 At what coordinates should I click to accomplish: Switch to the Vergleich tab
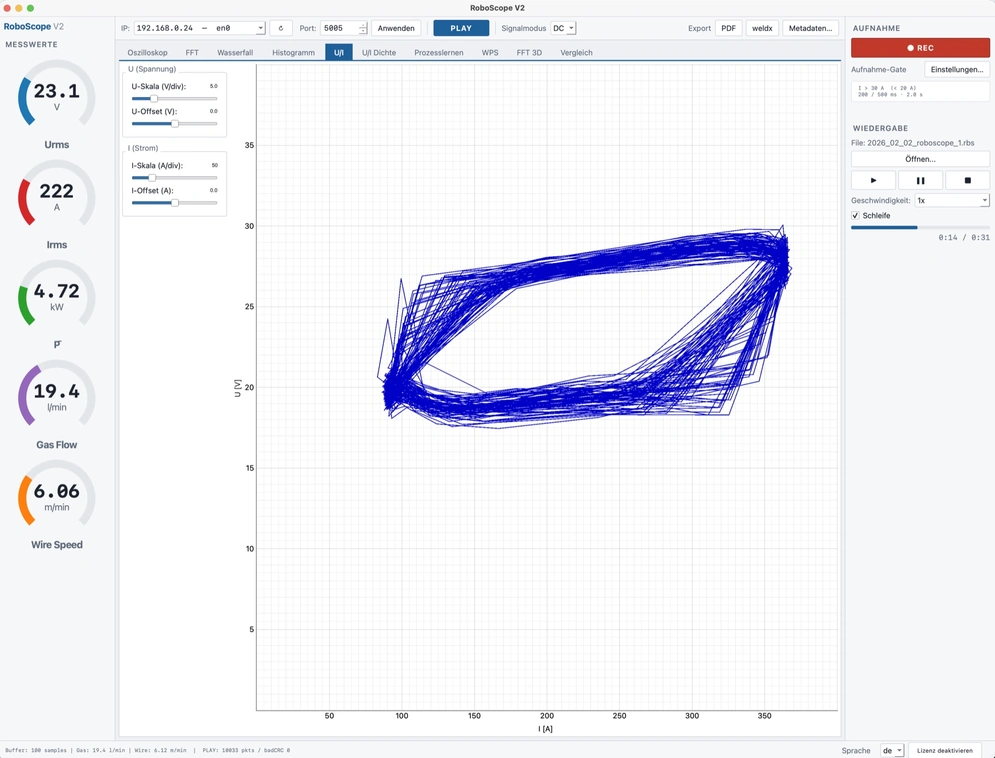[576, 53]
